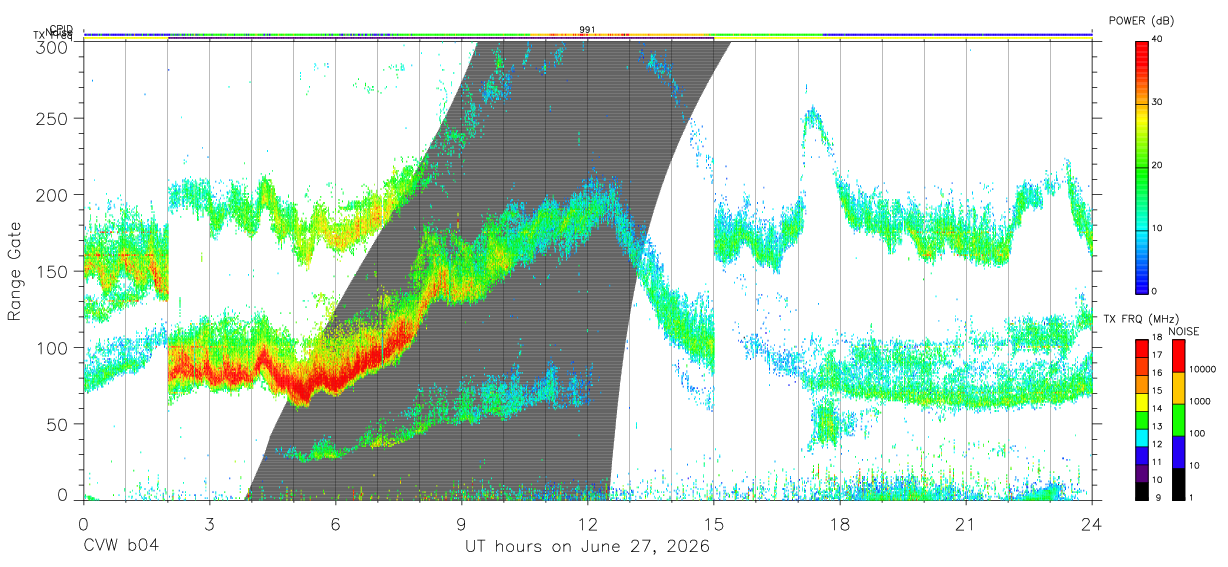Screen dimensions: 1228x567
Task: Click the "250" range gate tick label
Action: 53,118
